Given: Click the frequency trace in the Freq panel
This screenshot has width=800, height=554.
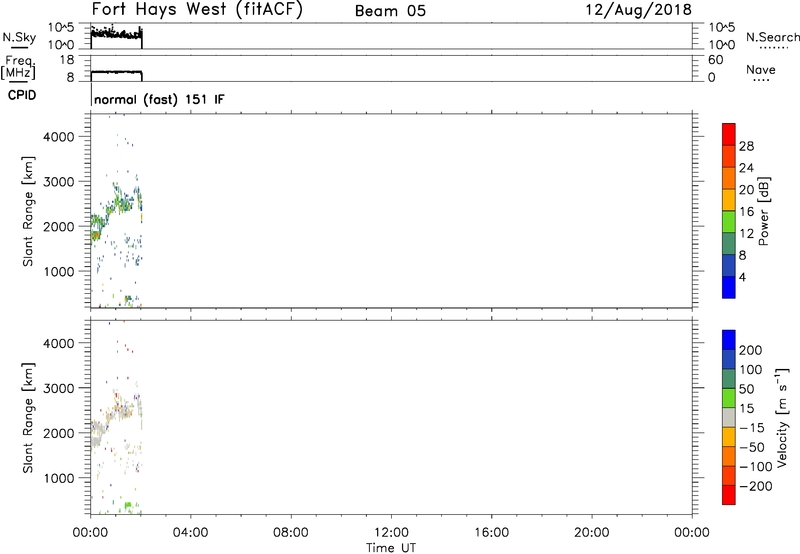Looking at the screenshot, I should [116, 72].
